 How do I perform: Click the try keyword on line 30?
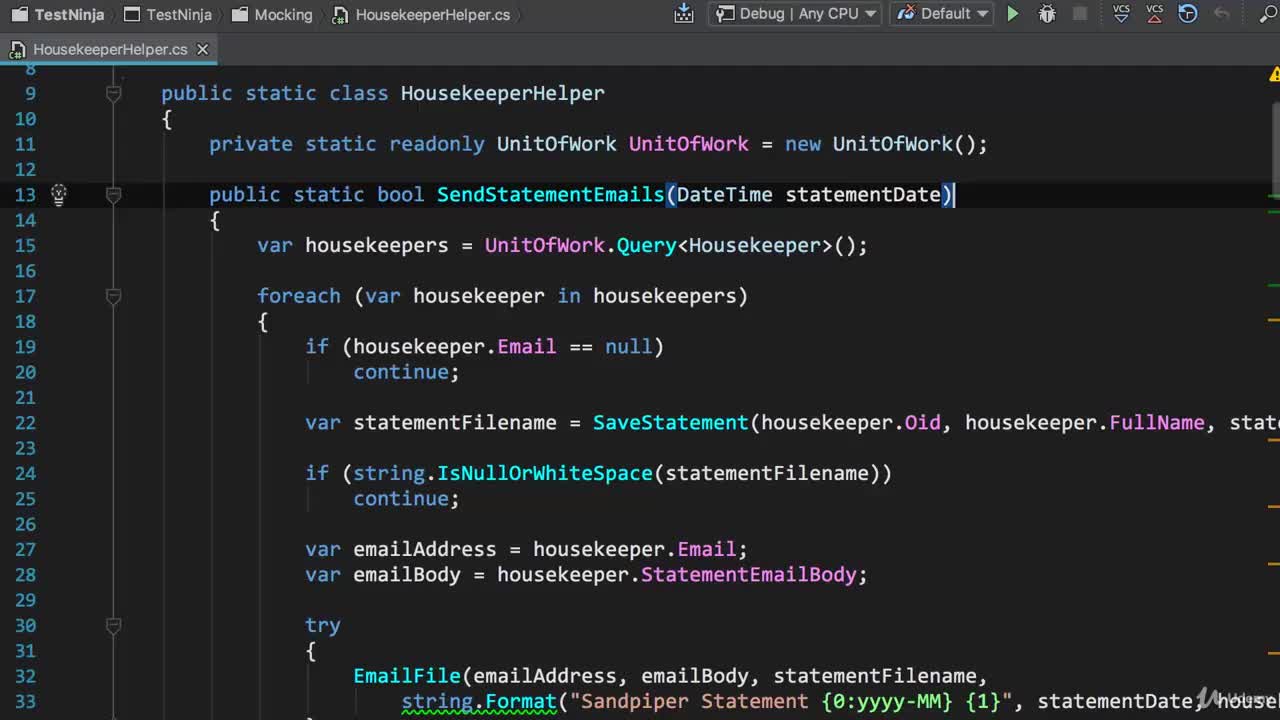tap(323, 625)
